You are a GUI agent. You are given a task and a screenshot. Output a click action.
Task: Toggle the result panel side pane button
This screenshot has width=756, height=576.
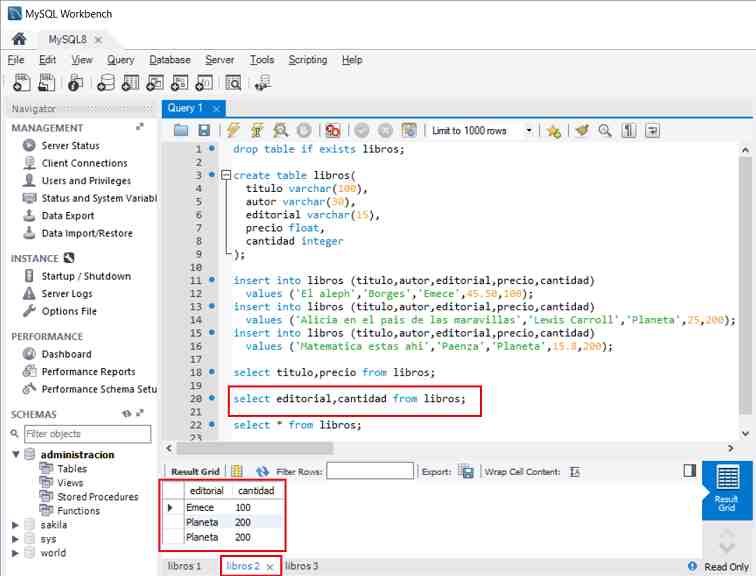pyautogui.click(x=689, y=470)
